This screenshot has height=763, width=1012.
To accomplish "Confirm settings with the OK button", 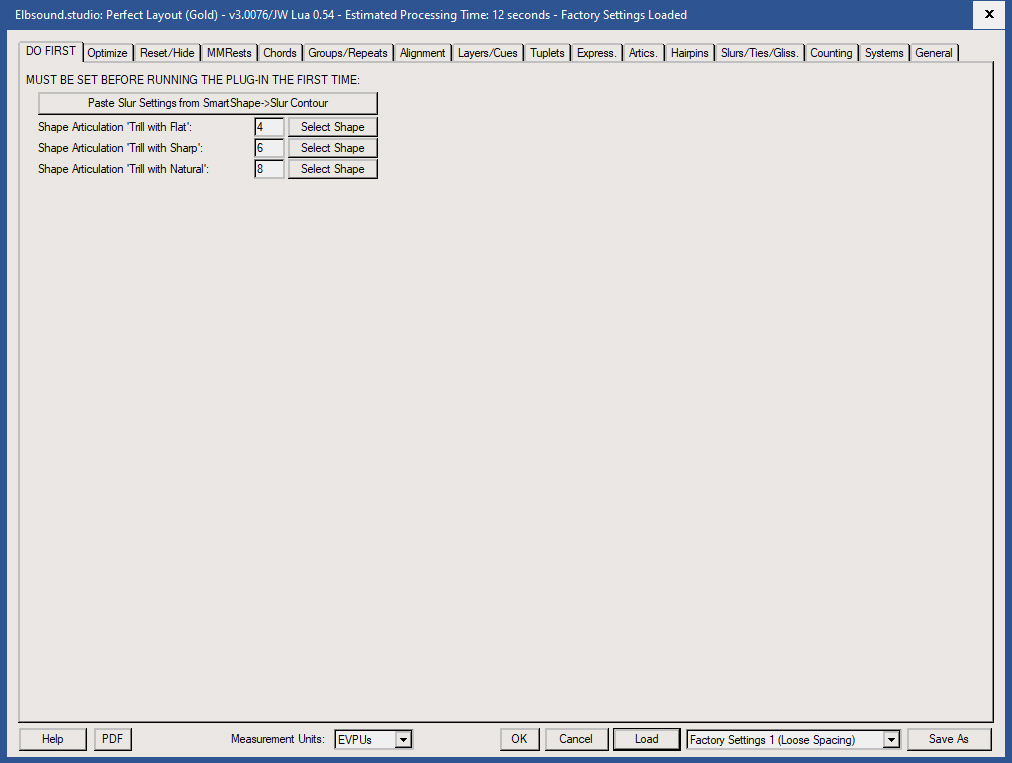I will [519, 739].
